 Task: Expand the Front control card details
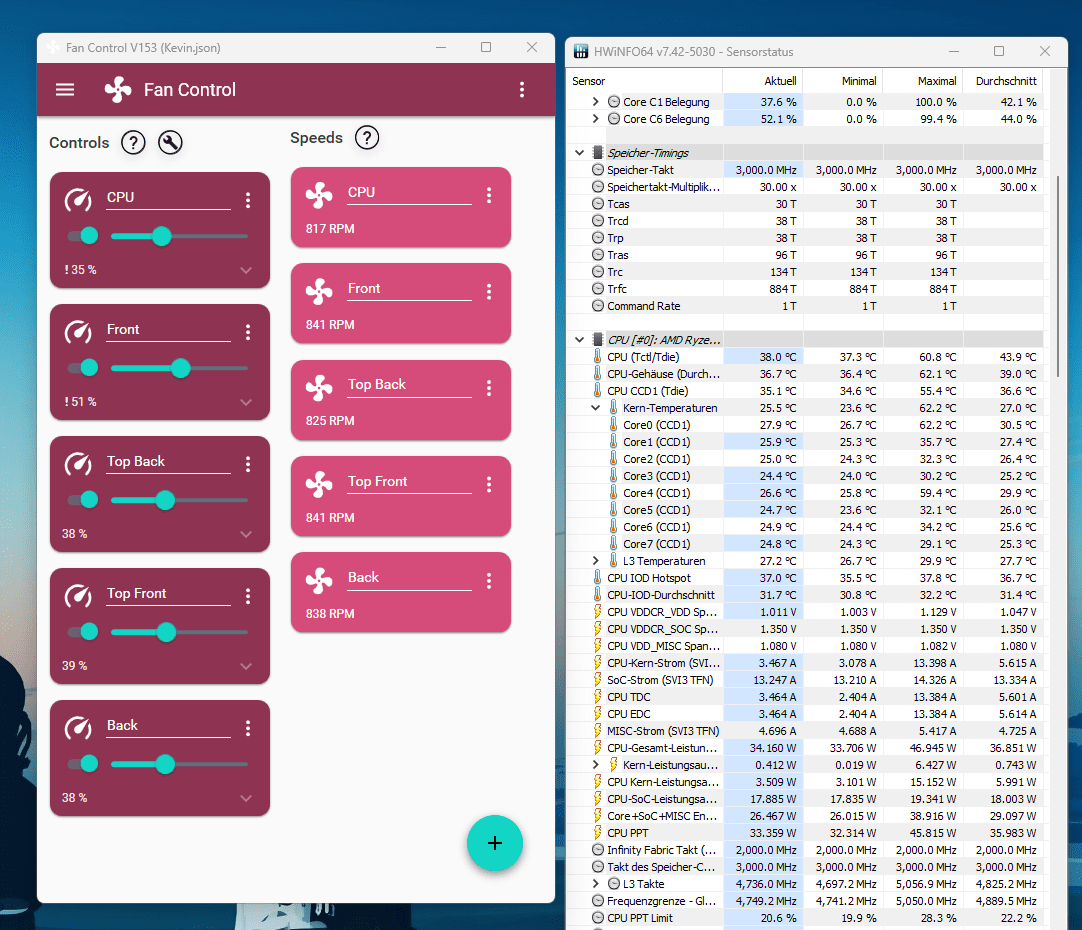click(x=246, y=402)
